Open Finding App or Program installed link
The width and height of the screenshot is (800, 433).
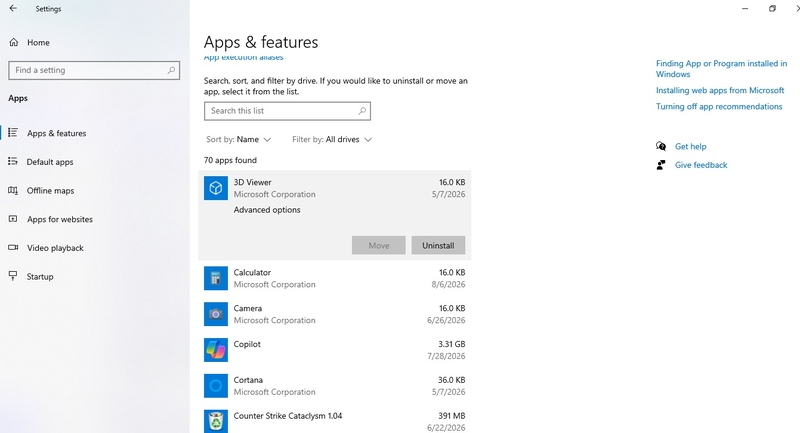click(721, 68)
